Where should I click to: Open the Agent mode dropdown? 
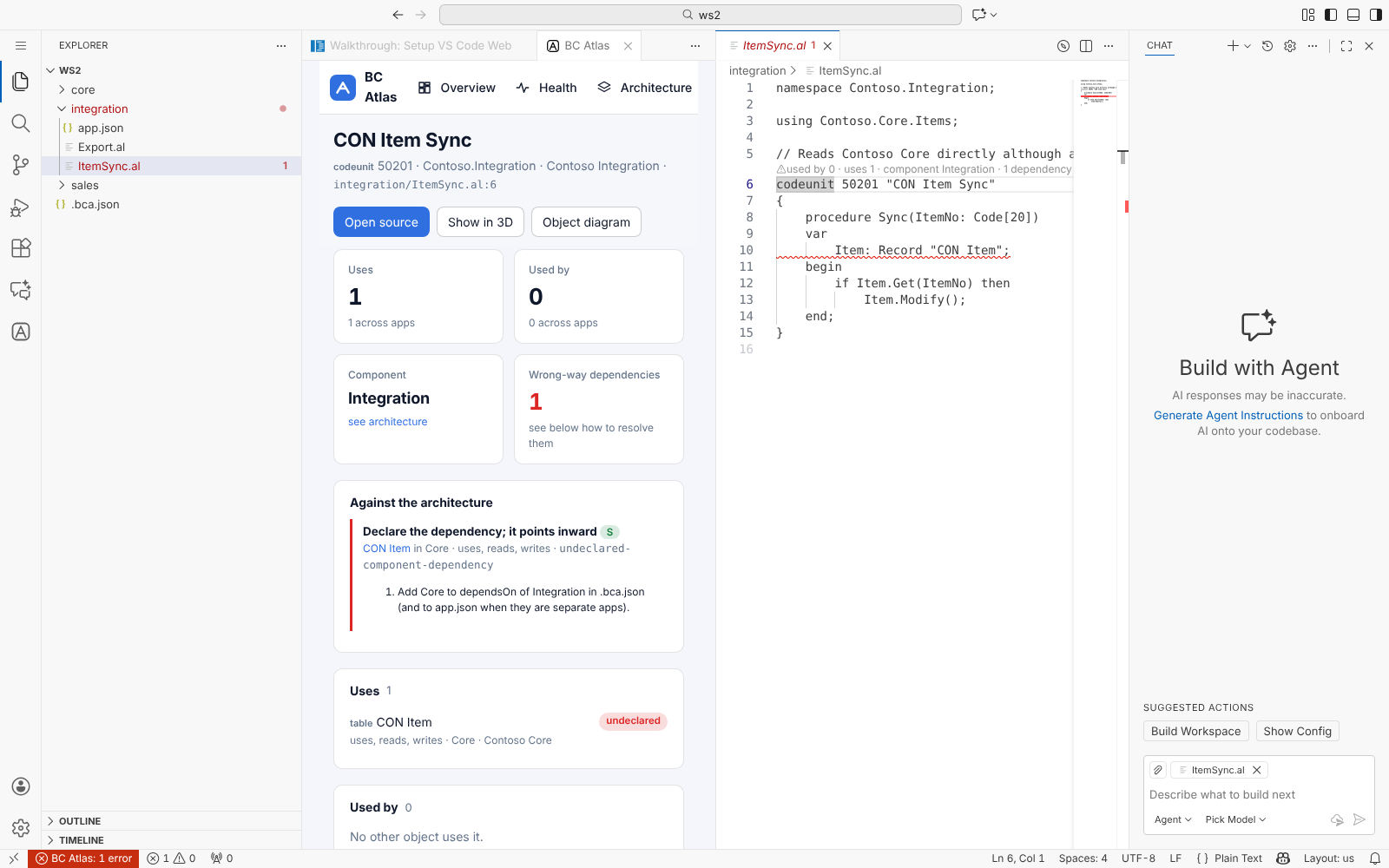(x=1173, y=819)
